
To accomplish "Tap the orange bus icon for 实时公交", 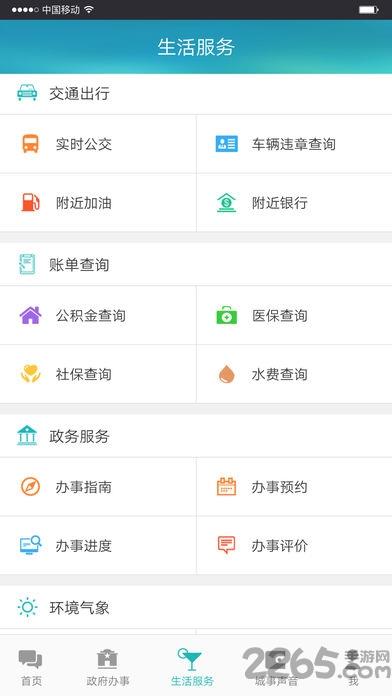I will (31, 144).
